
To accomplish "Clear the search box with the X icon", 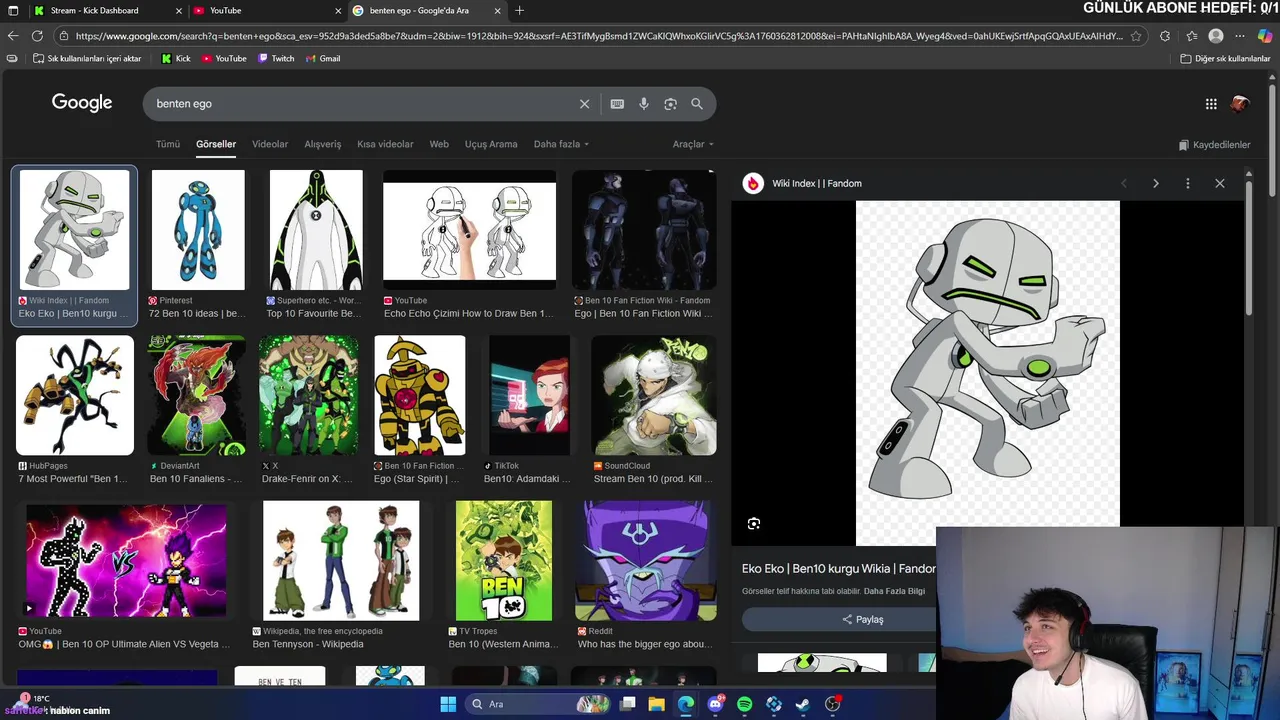I will tap(585, 104).
